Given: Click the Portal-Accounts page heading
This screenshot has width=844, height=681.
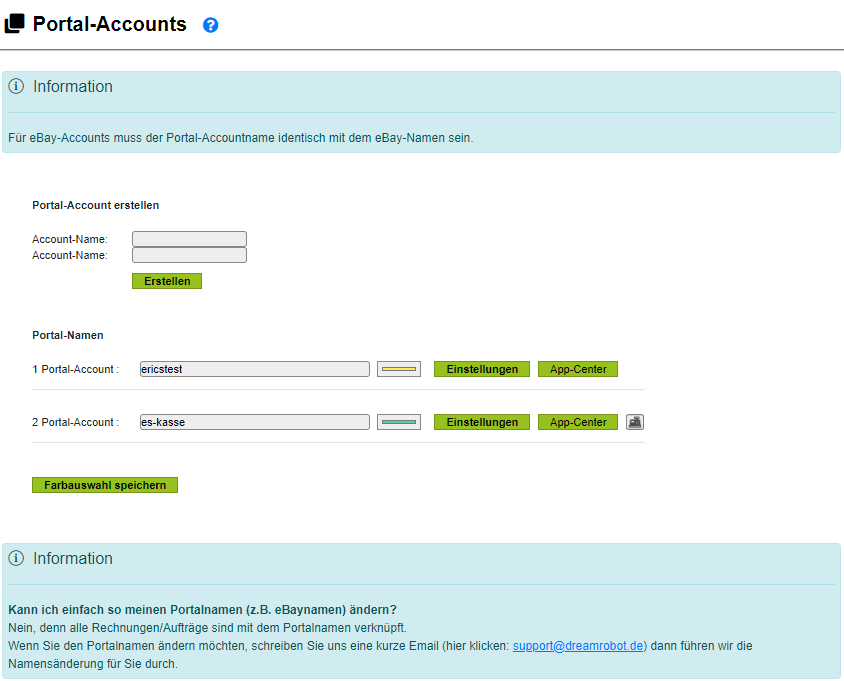Looking at the screenshot, I should 110,24.
